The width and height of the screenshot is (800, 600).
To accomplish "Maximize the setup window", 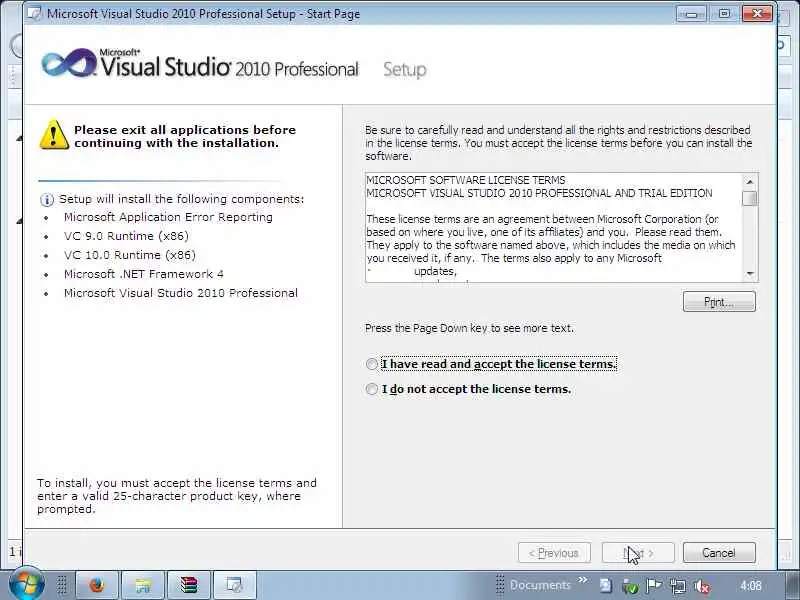I will [724, 13].
